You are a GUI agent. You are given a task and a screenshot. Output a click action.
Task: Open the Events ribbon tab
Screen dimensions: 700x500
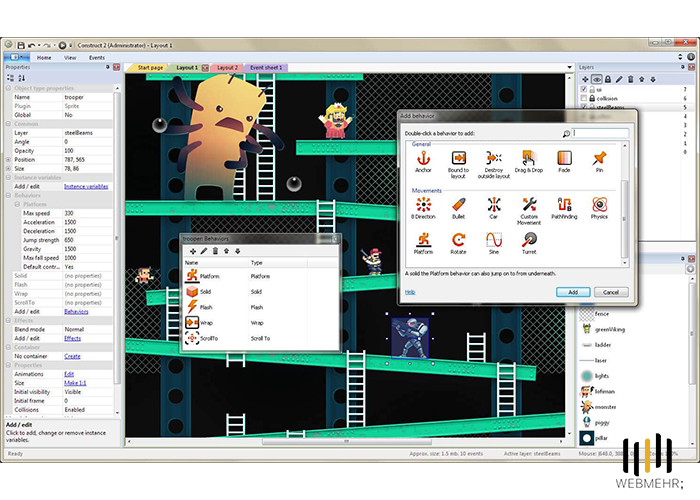97,58
